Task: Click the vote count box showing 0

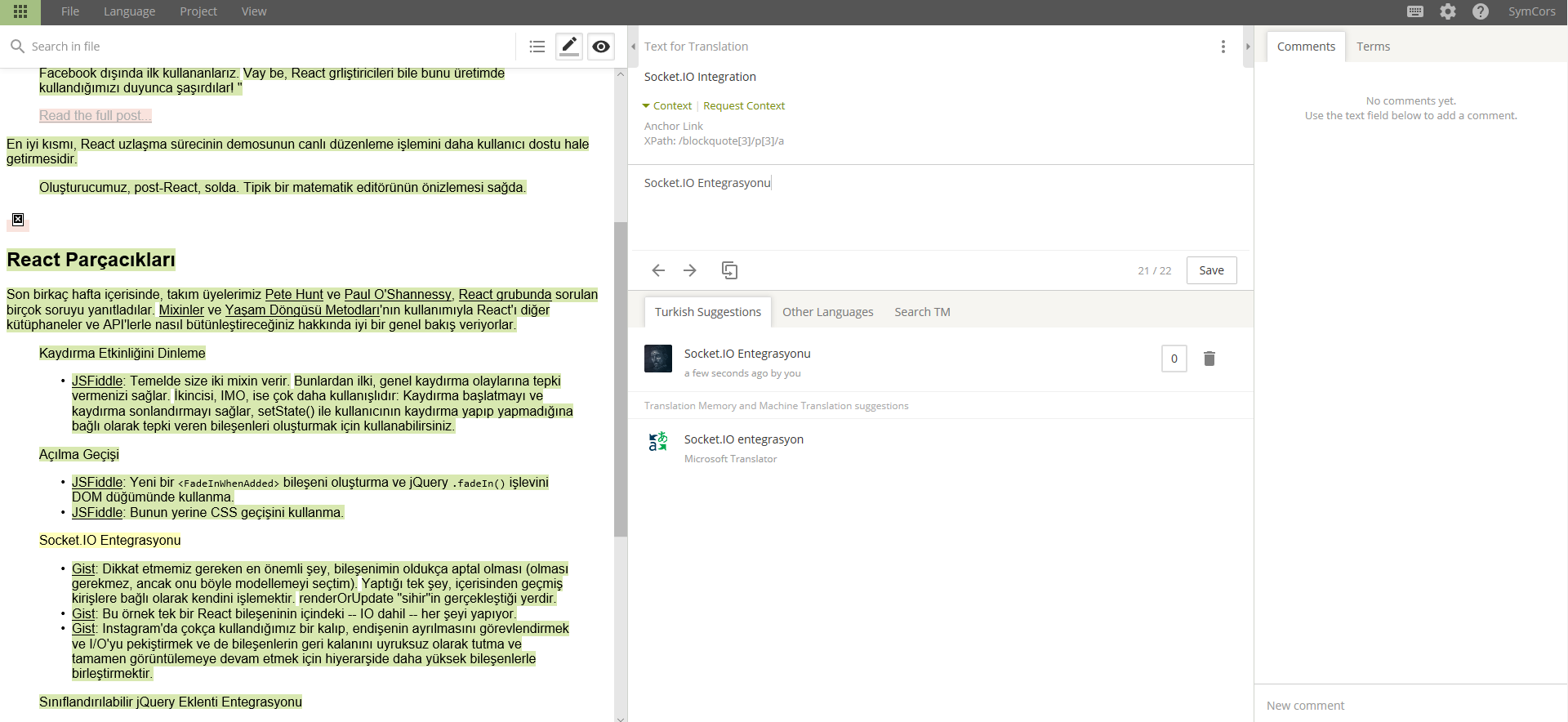Action: (1174, 359)
